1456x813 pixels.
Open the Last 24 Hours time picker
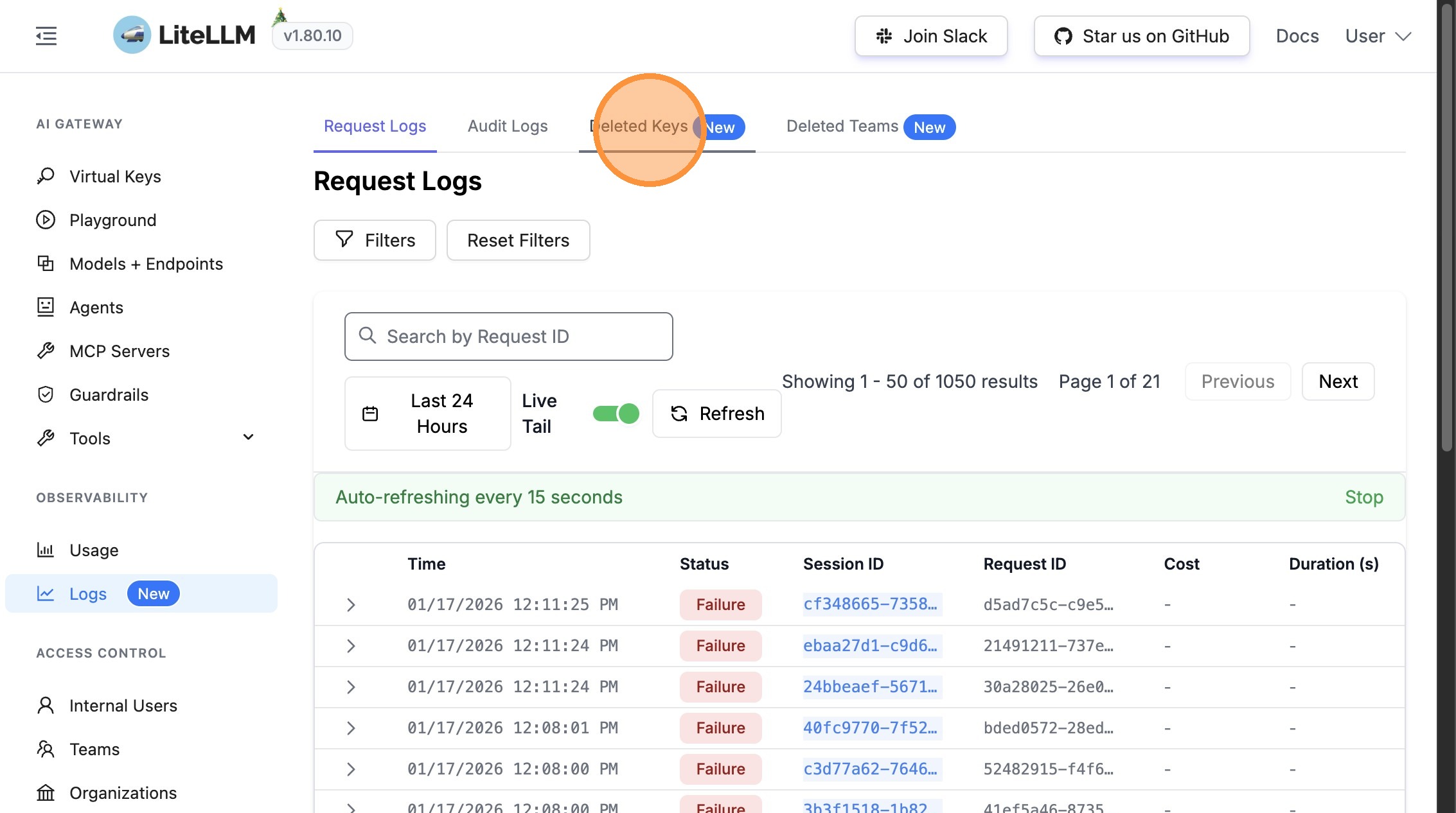coord(427,414)
